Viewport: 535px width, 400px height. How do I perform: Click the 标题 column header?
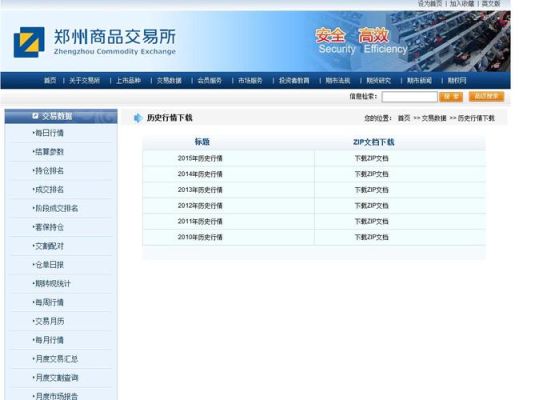tap(202, 142)
